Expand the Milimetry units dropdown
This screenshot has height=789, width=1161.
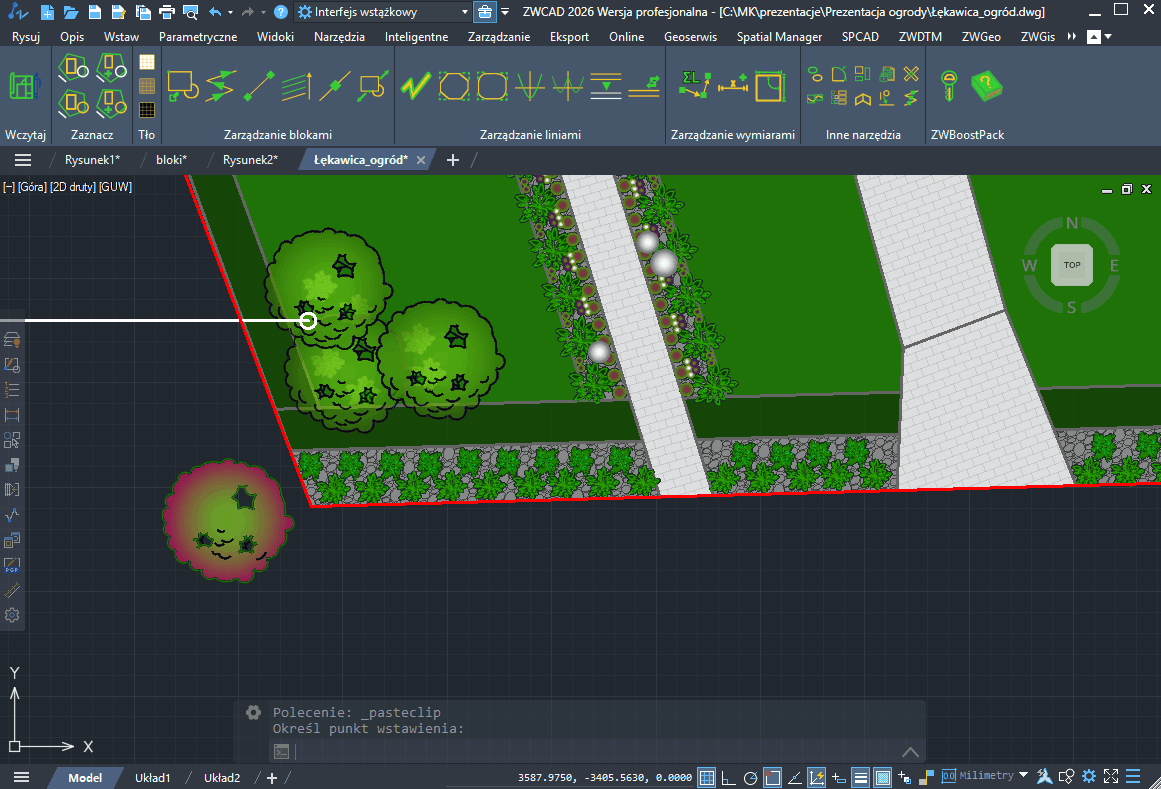pyautogui.click(x=1023, y=775)
